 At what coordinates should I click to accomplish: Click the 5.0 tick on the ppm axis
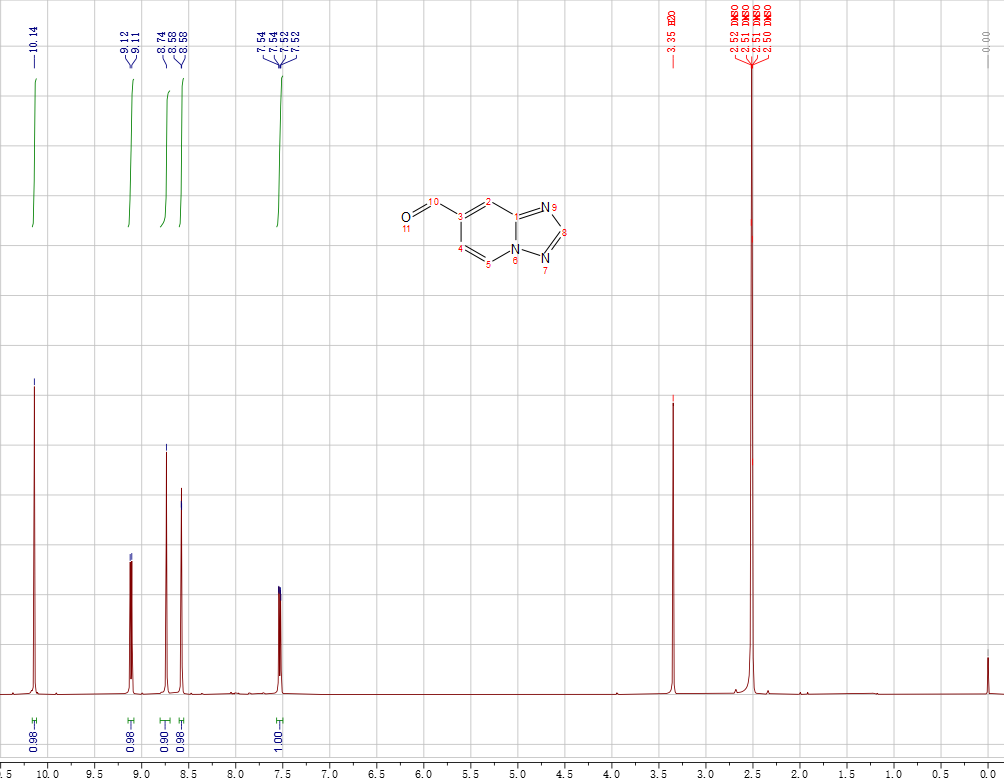(x=517, y=773)
